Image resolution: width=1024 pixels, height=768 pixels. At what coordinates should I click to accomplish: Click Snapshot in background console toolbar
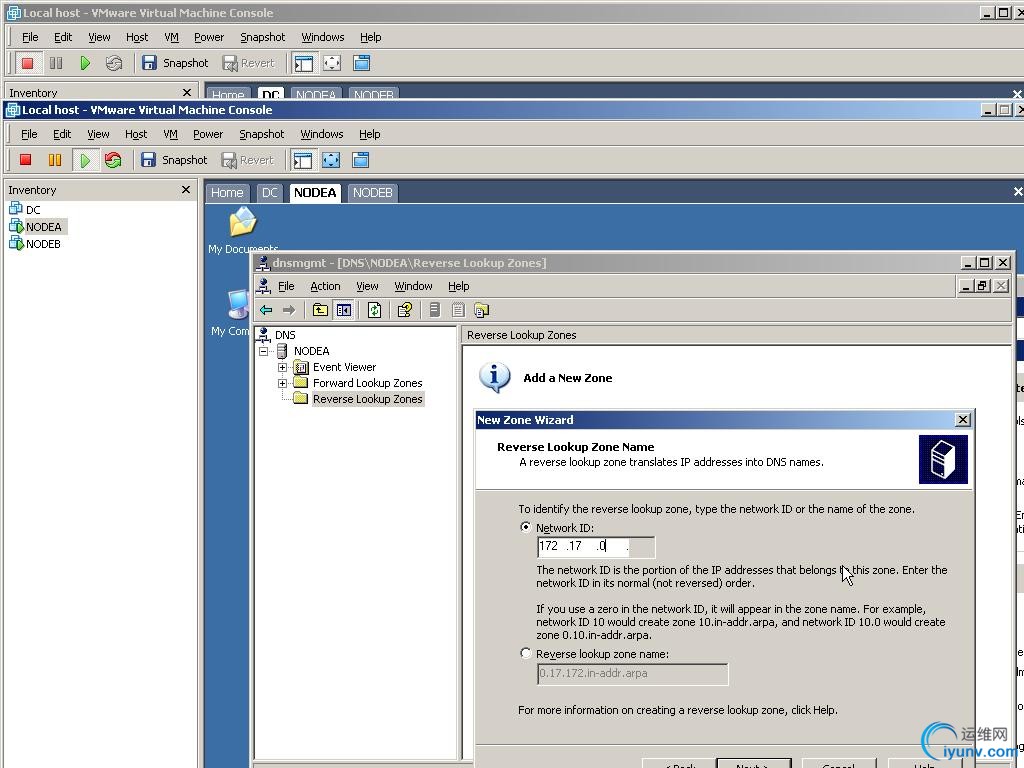[x=176, y=63]
